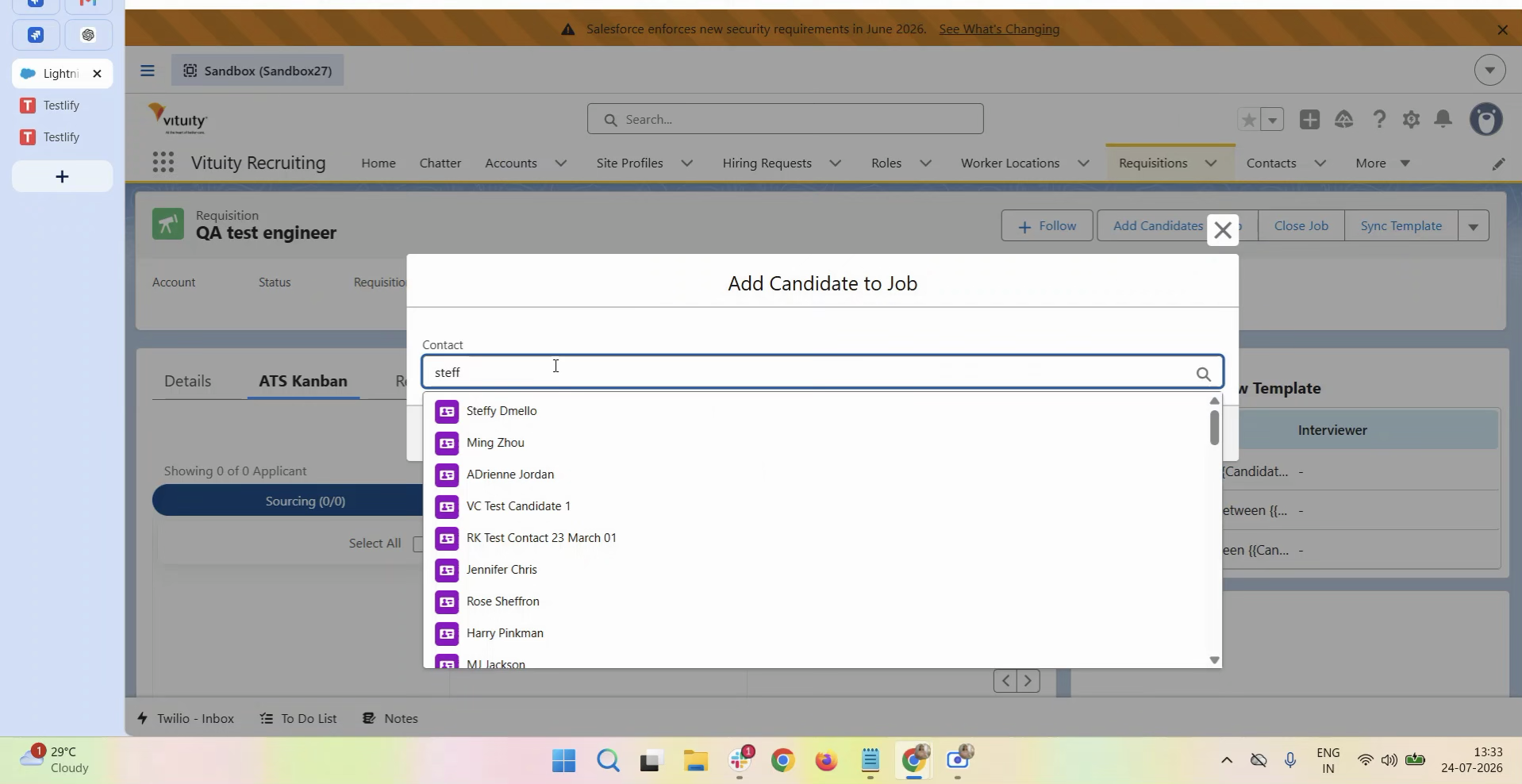
Task: Expand the Roles nav dropdown
Action: pyautogui.click(x=925, y=163)
